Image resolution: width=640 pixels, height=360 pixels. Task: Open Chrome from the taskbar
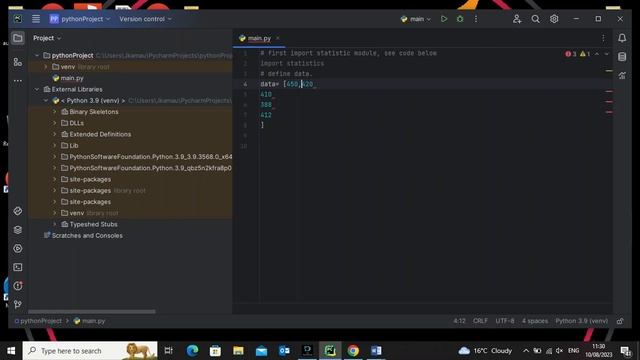pyautogui.click(x=353, y=351)
